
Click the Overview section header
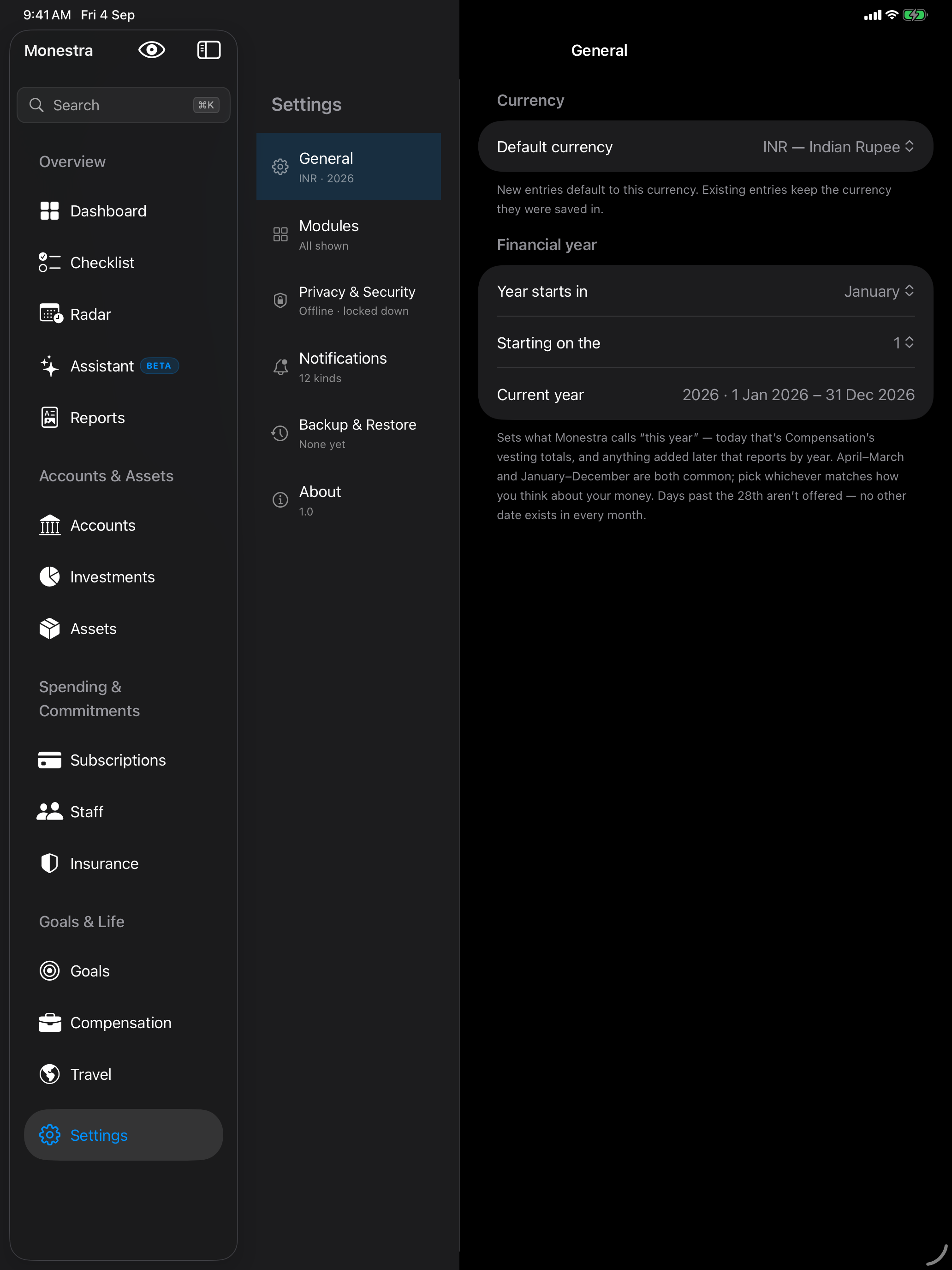point(72,162)
